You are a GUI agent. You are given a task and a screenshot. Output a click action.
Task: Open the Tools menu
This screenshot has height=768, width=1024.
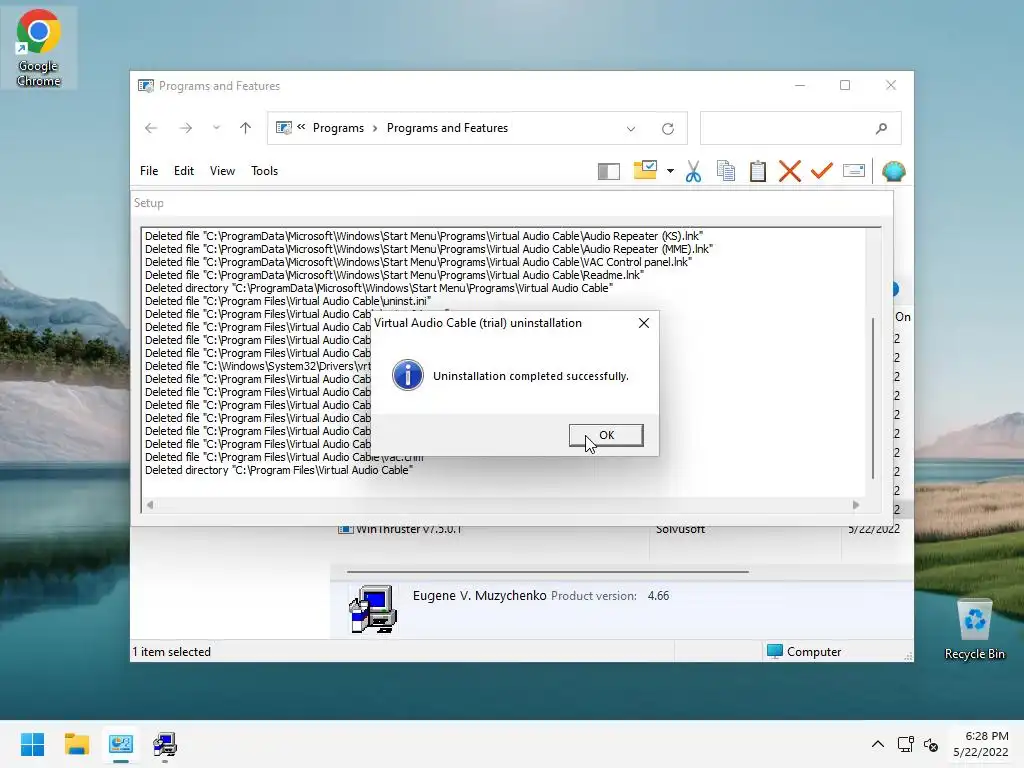264,170
